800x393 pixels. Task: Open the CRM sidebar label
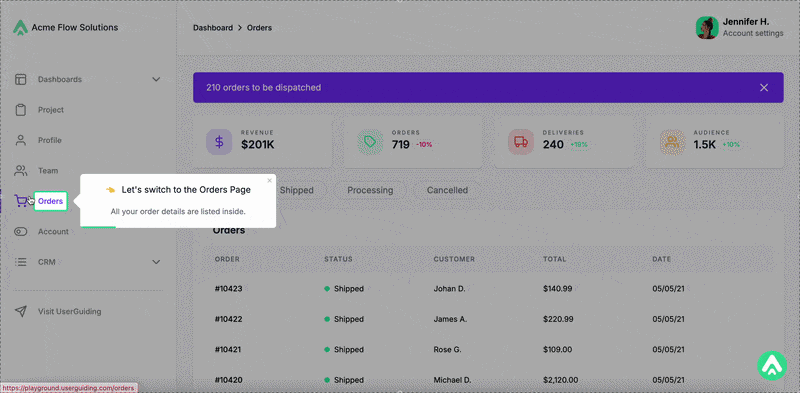(46, 262)
